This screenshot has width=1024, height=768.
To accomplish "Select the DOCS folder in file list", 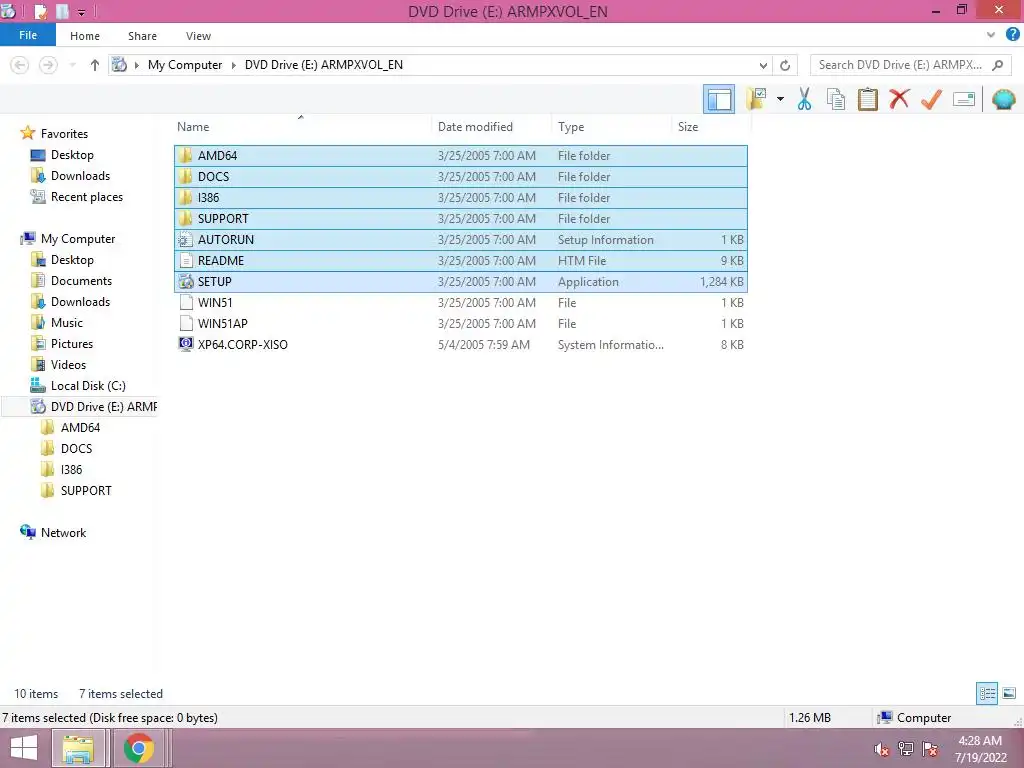I will click(460, 176).
